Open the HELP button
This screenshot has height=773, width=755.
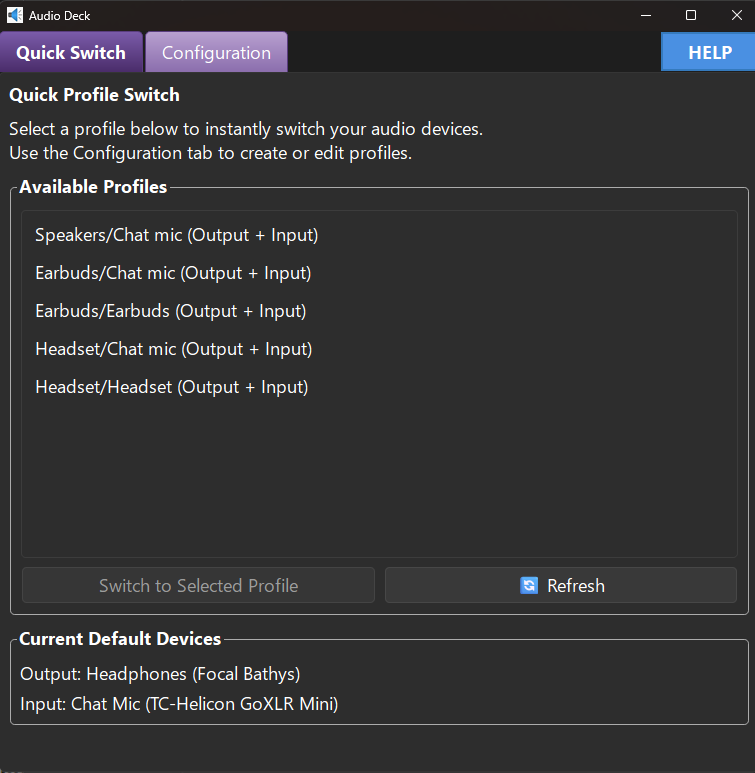(x=709, y=53)
